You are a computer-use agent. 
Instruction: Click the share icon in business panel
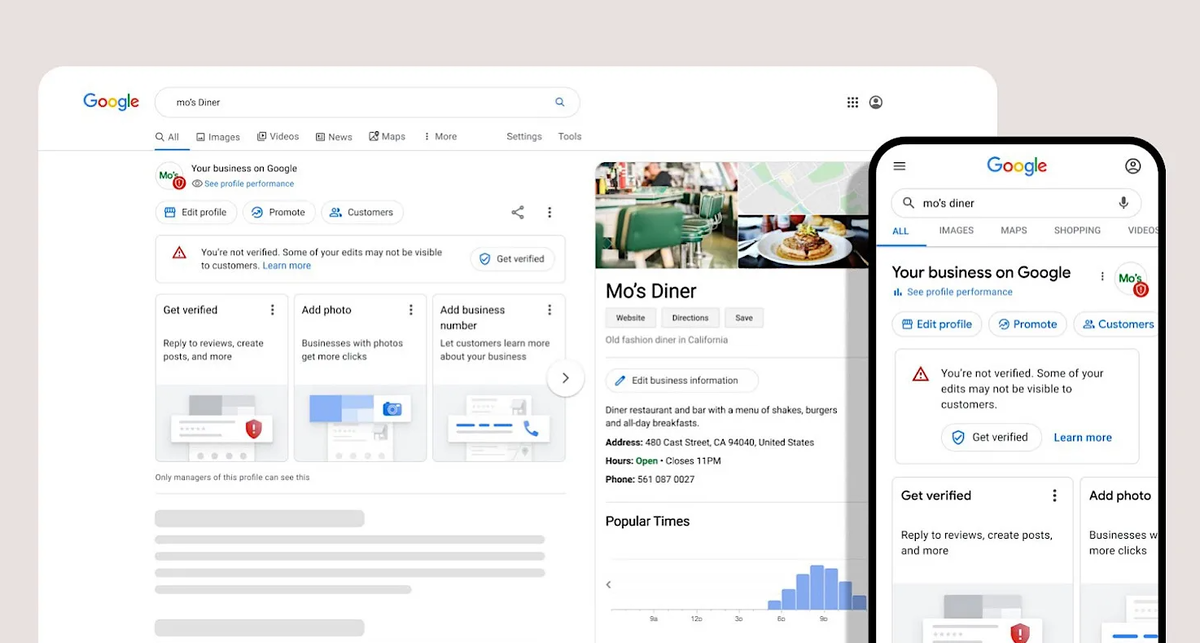(518, 212)
